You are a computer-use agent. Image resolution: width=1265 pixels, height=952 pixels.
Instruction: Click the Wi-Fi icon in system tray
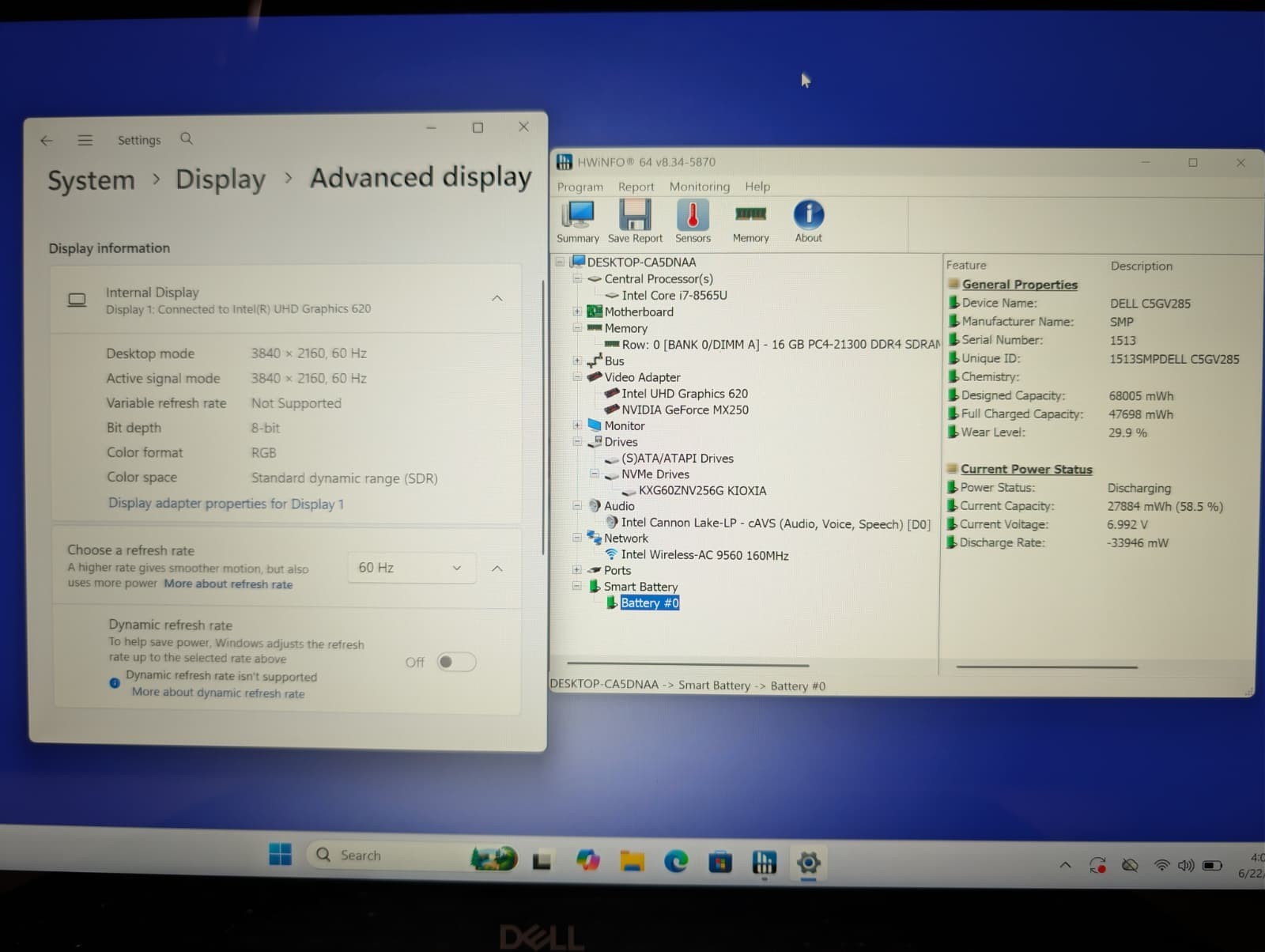[x=1161, y=865]
